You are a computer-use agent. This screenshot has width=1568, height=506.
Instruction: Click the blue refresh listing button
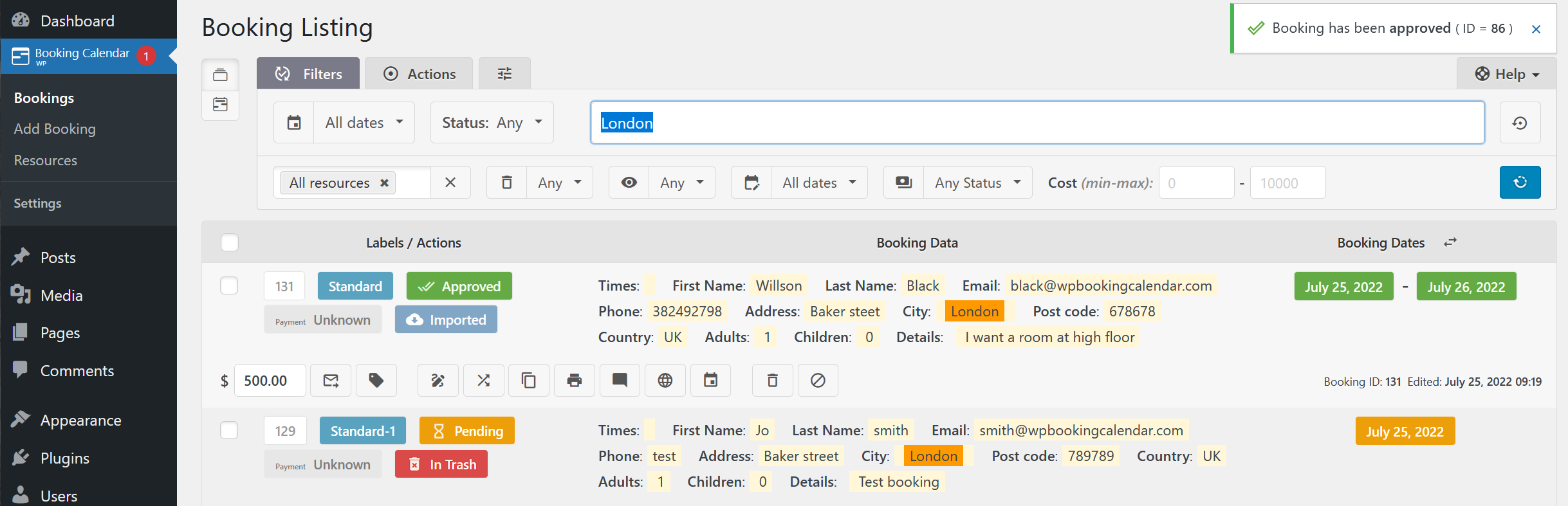click(x=1520, y=183)
